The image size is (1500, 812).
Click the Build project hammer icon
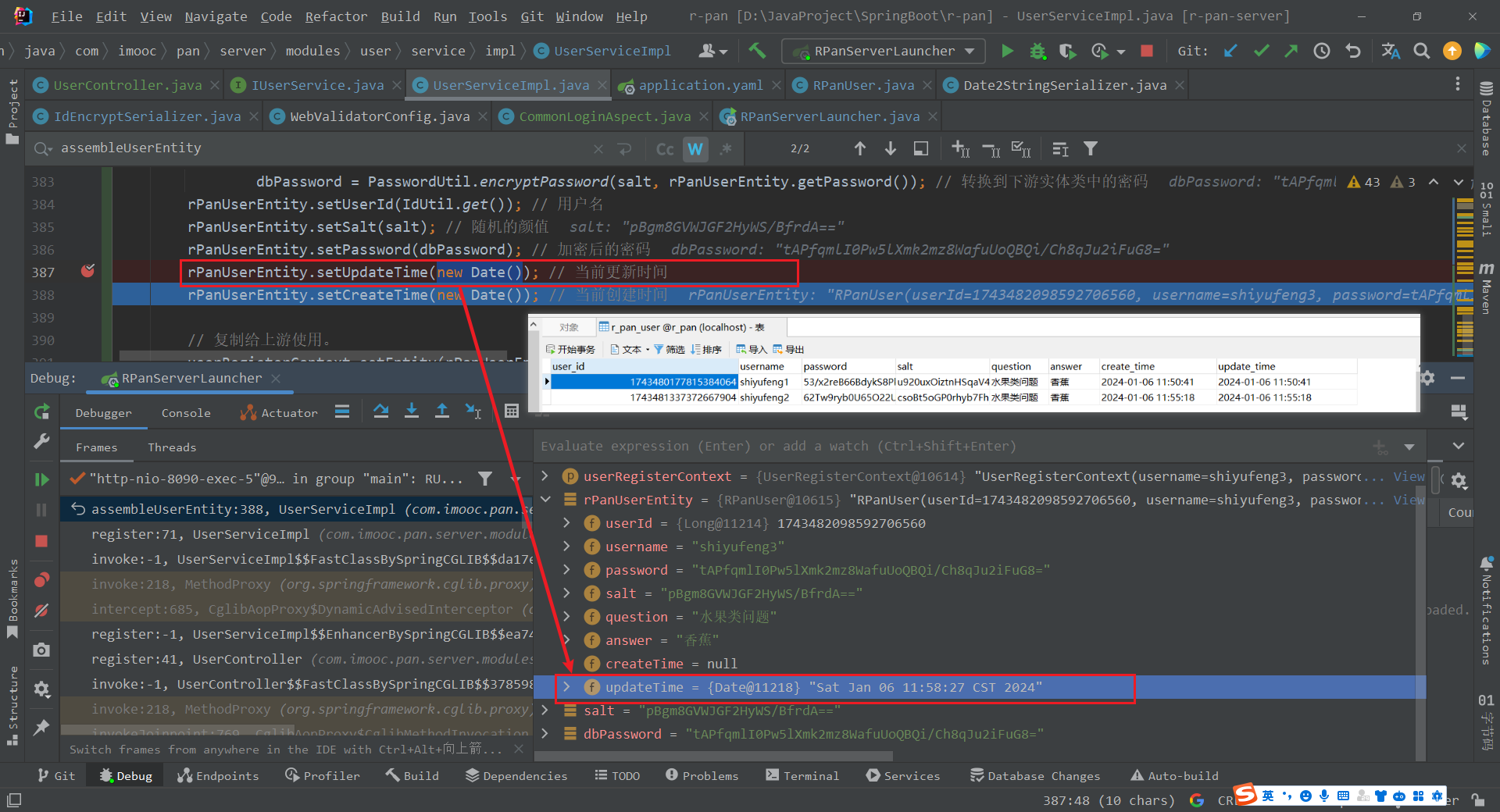click(756, 52)
